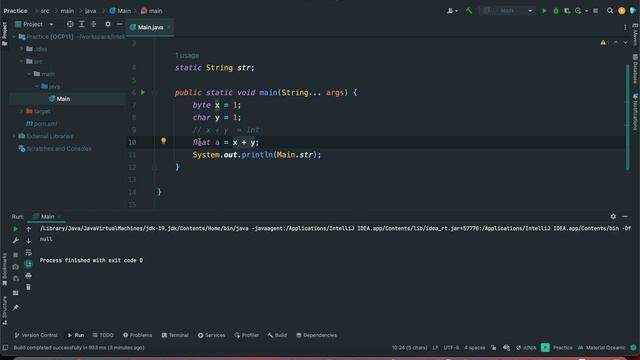Open the Services tool window
Viewport: 640px width, 360px height.
211,335
